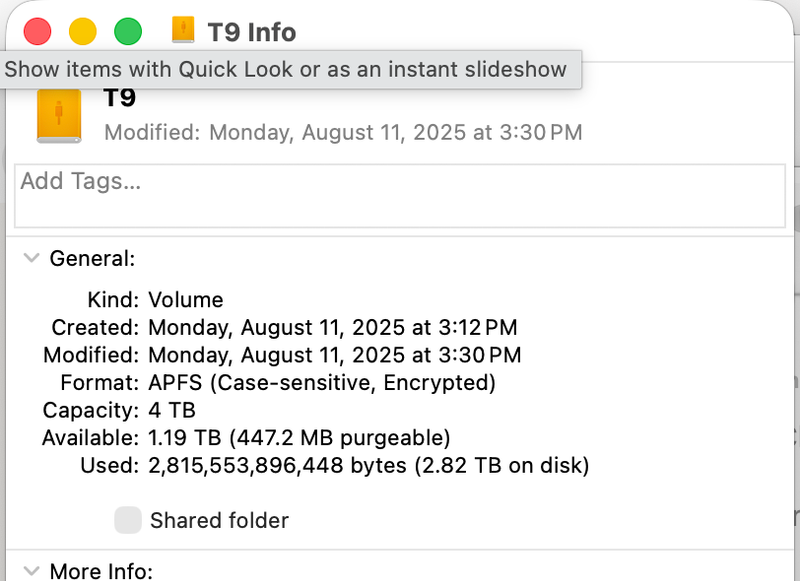Expand the More Info section chevron
The height and width of the screenshot is (581, 800).
31,571
